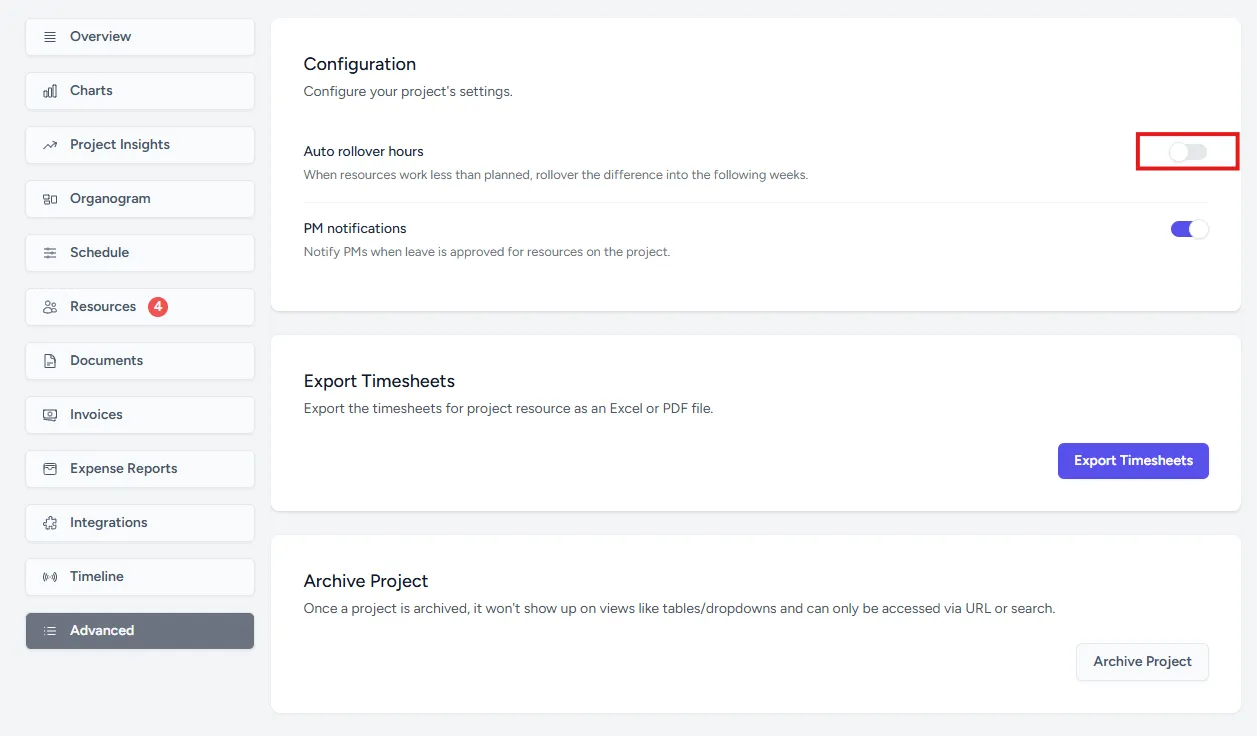The height and width of the screenshot is (736, 1257).
Task: Click the red 4 badge on Resources
Action: [x=158, y=307]
